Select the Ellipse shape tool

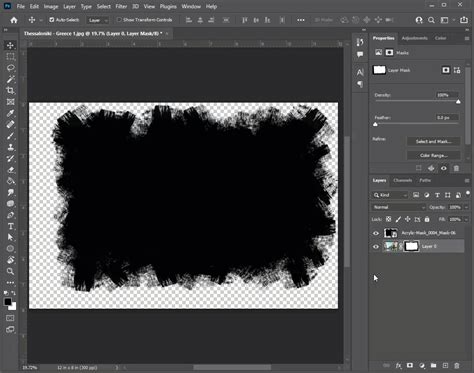coord(10,249)
